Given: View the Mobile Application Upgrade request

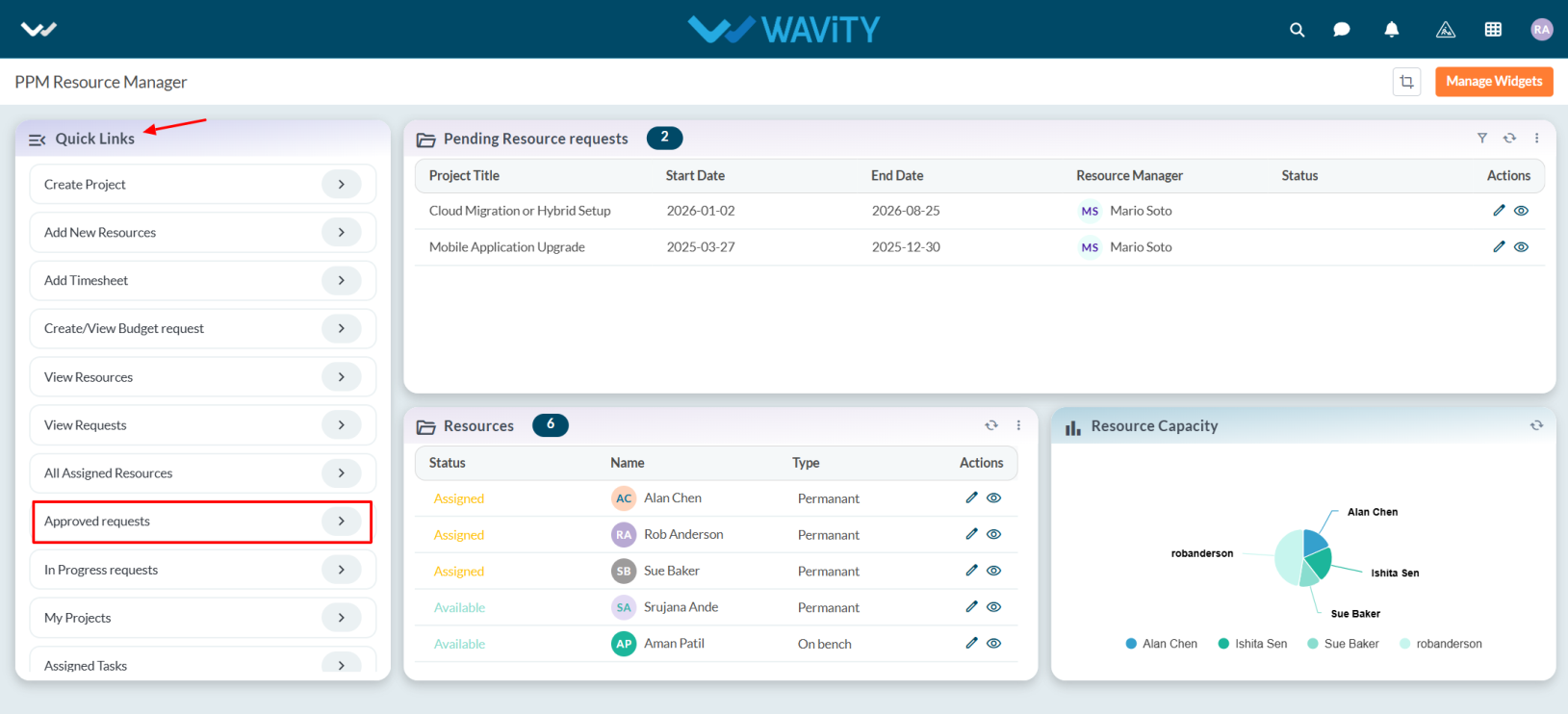Looking at the screenshot, I should [1521, 246].
